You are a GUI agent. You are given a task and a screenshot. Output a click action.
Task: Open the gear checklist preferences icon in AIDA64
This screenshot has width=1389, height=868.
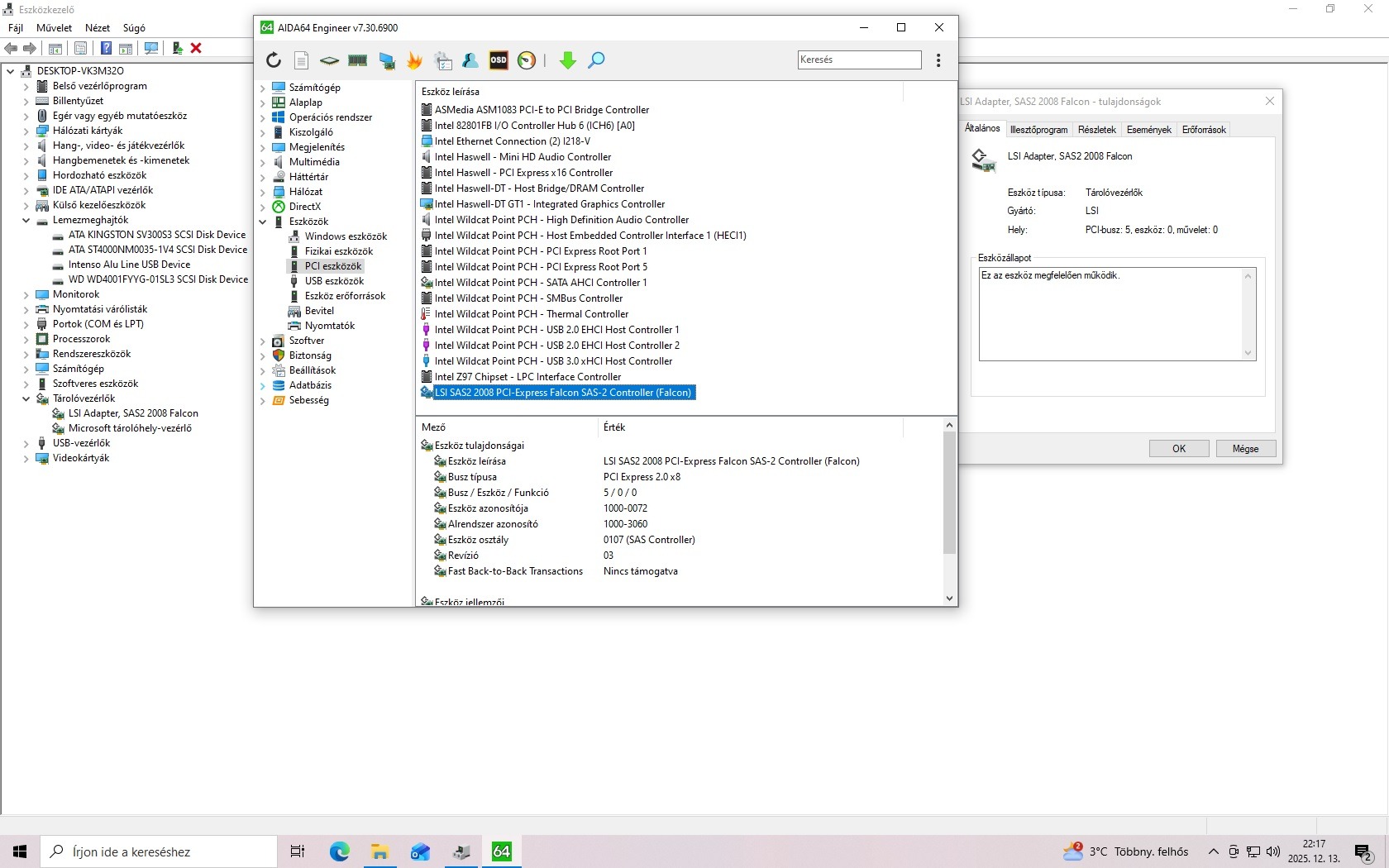point(443,60)
